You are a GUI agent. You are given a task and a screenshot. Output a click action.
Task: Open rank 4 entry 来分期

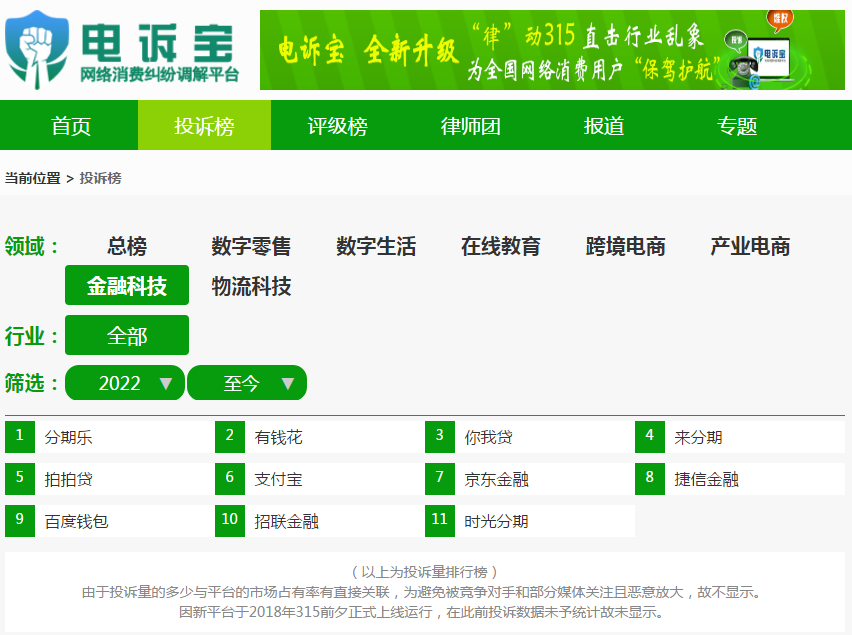point(740,437)
